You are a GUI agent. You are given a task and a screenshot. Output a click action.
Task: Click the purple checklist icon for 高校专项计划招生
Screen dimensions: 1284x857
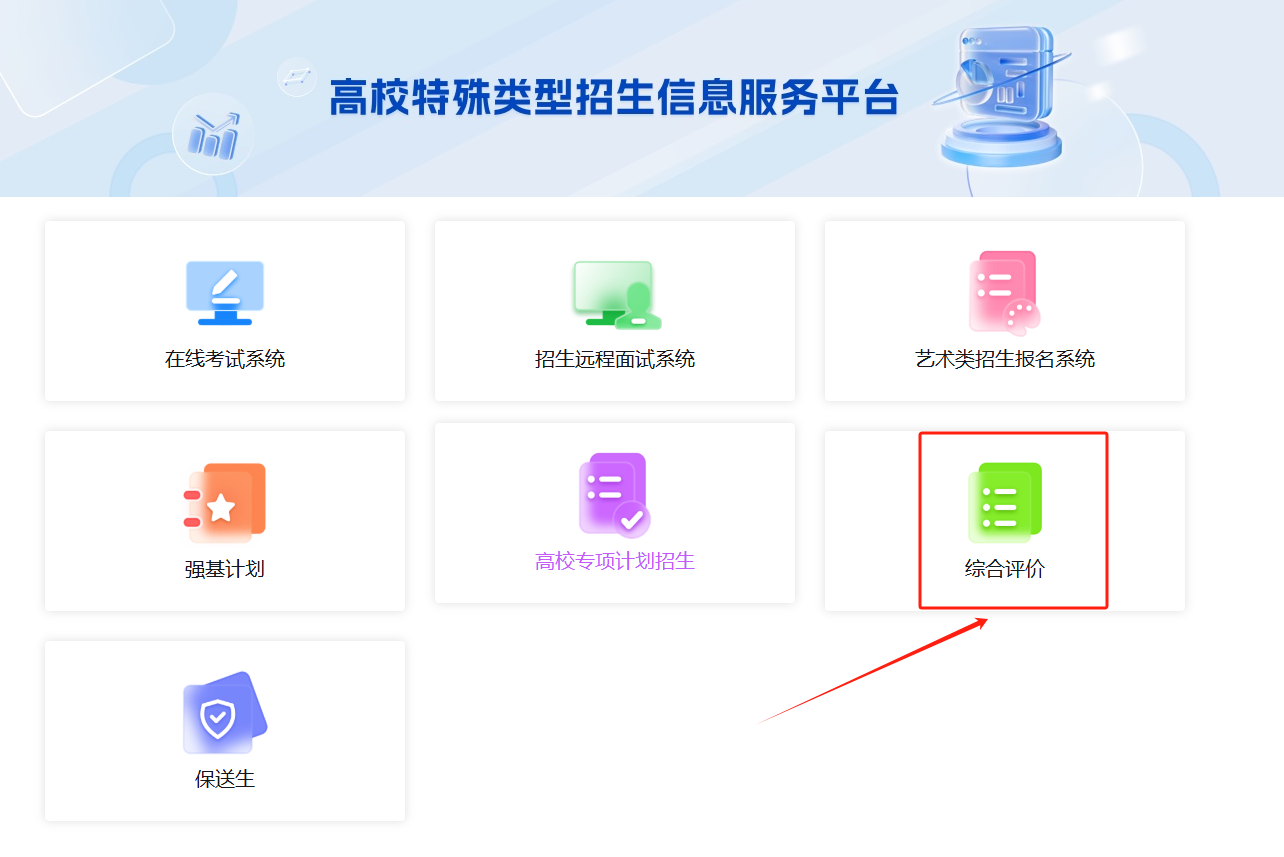614,494
